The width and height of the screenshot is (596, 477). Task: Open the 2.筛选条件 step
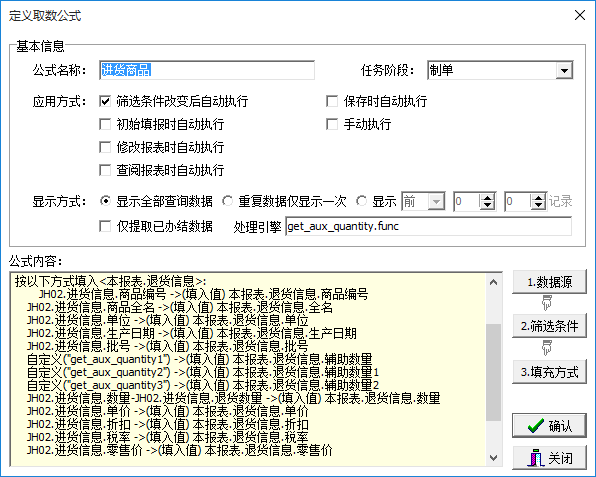coord(549,326)
